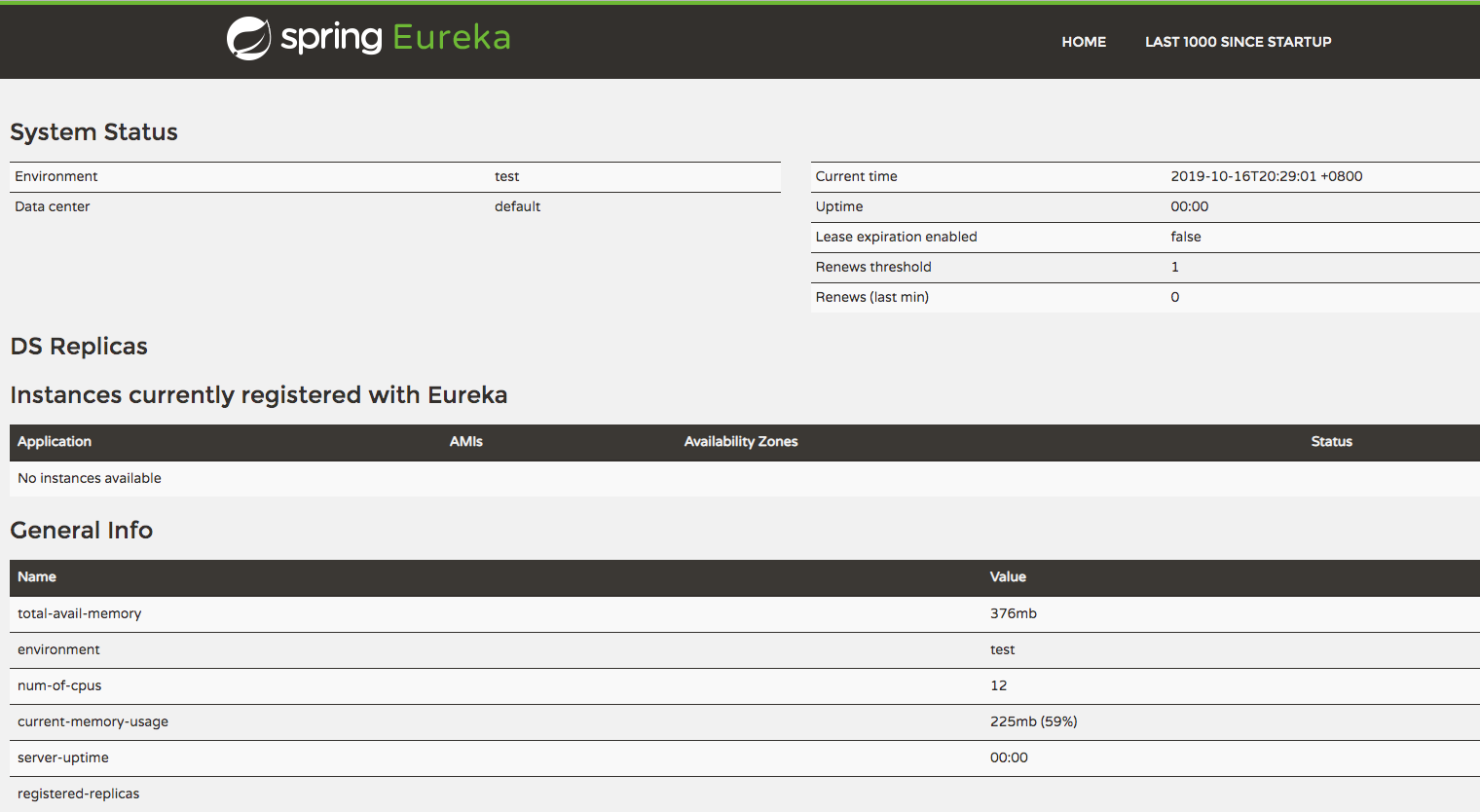1480x812 pixels.
Task: Select the total-avail-memory row name
Action: 79,613
